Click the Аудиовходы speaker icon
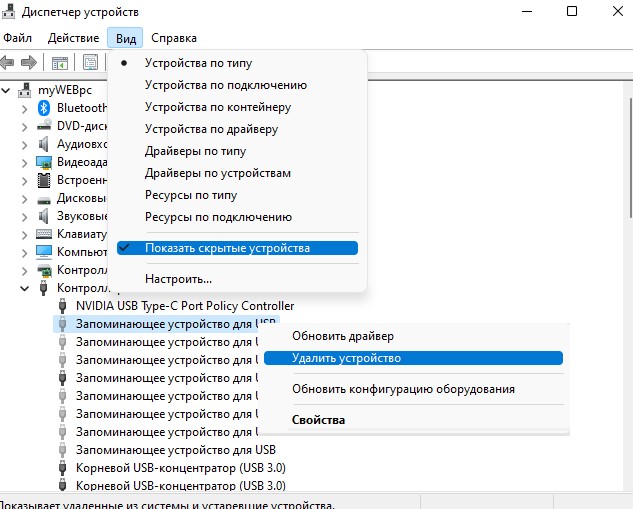 pos(44,144)
